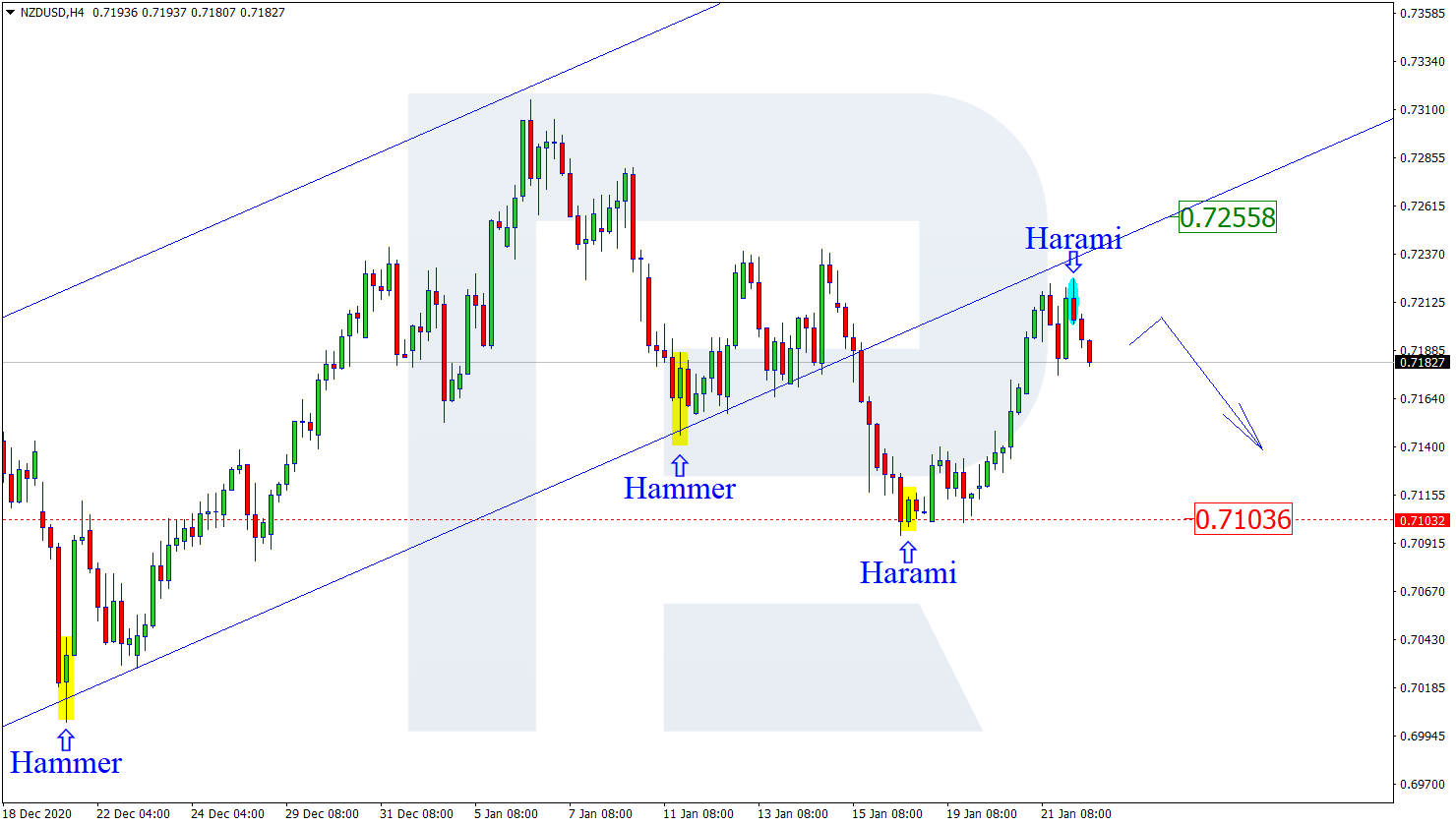1456x826 pixels.
Task: Click the Hammer label under 18 Dec low
Action: point(66,762)
